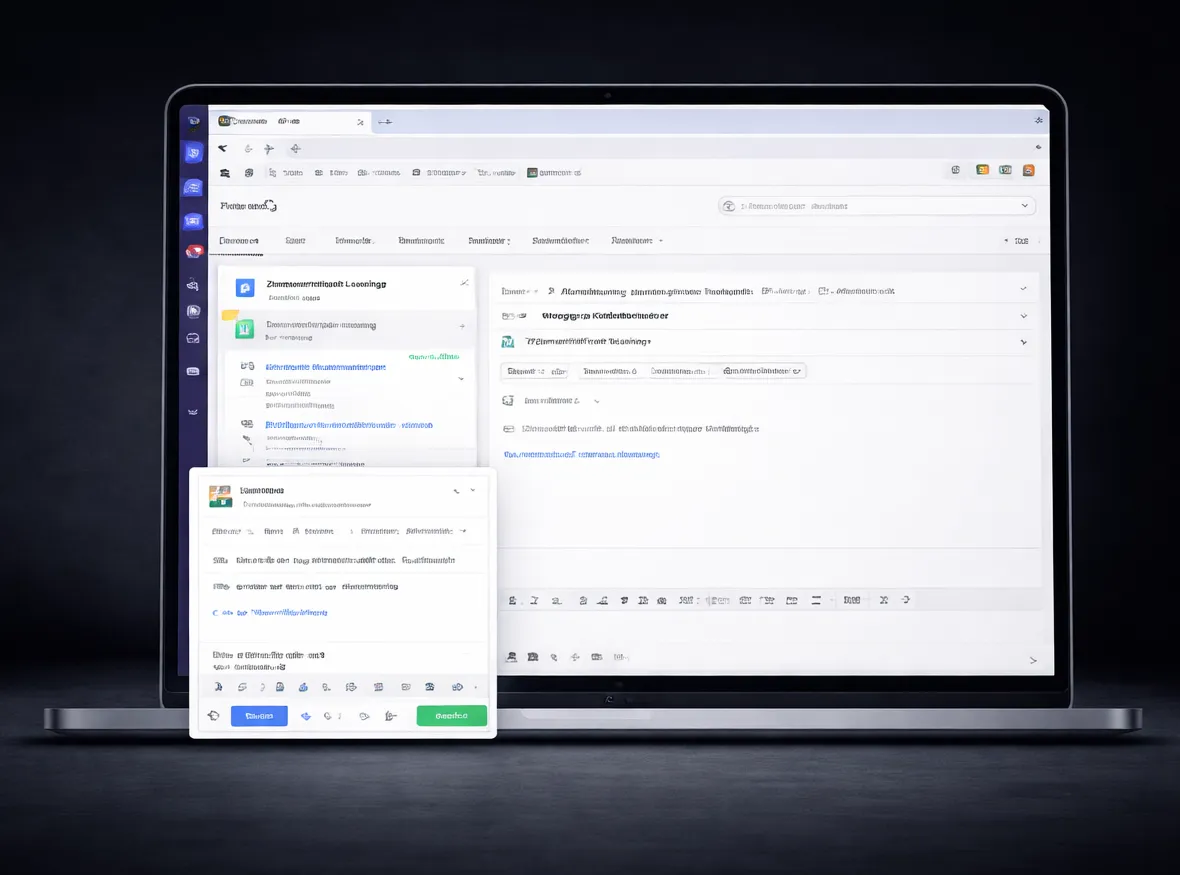This screenshot has width=1180, height=875.
Task: Click the avatar thumbnail in the floating popup header
Action: point(220,497)
